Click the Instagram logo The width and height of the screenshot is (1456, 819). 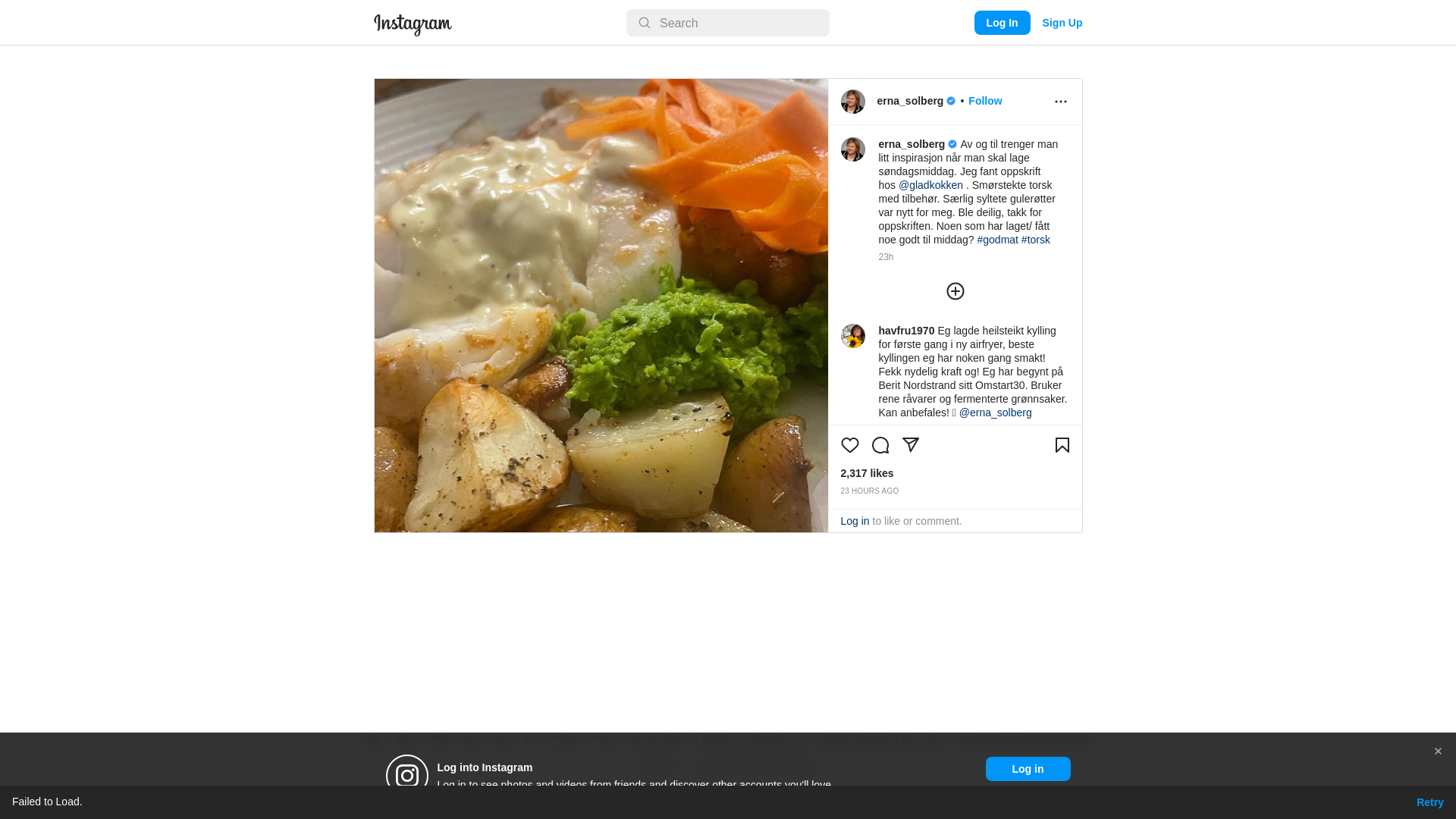[413, 24]
